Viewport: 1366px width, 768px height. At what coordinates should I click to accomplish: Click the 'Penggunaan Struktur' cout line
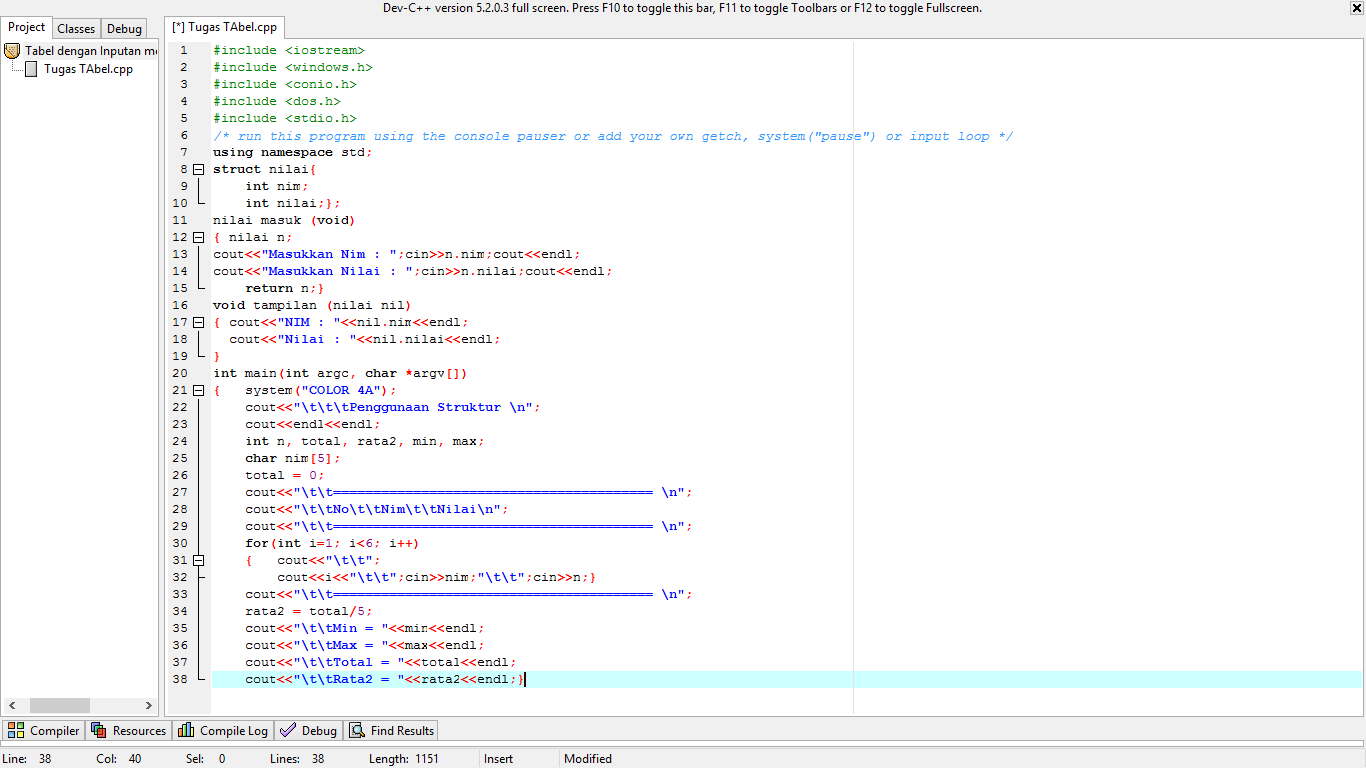click(x=393, y=407)
